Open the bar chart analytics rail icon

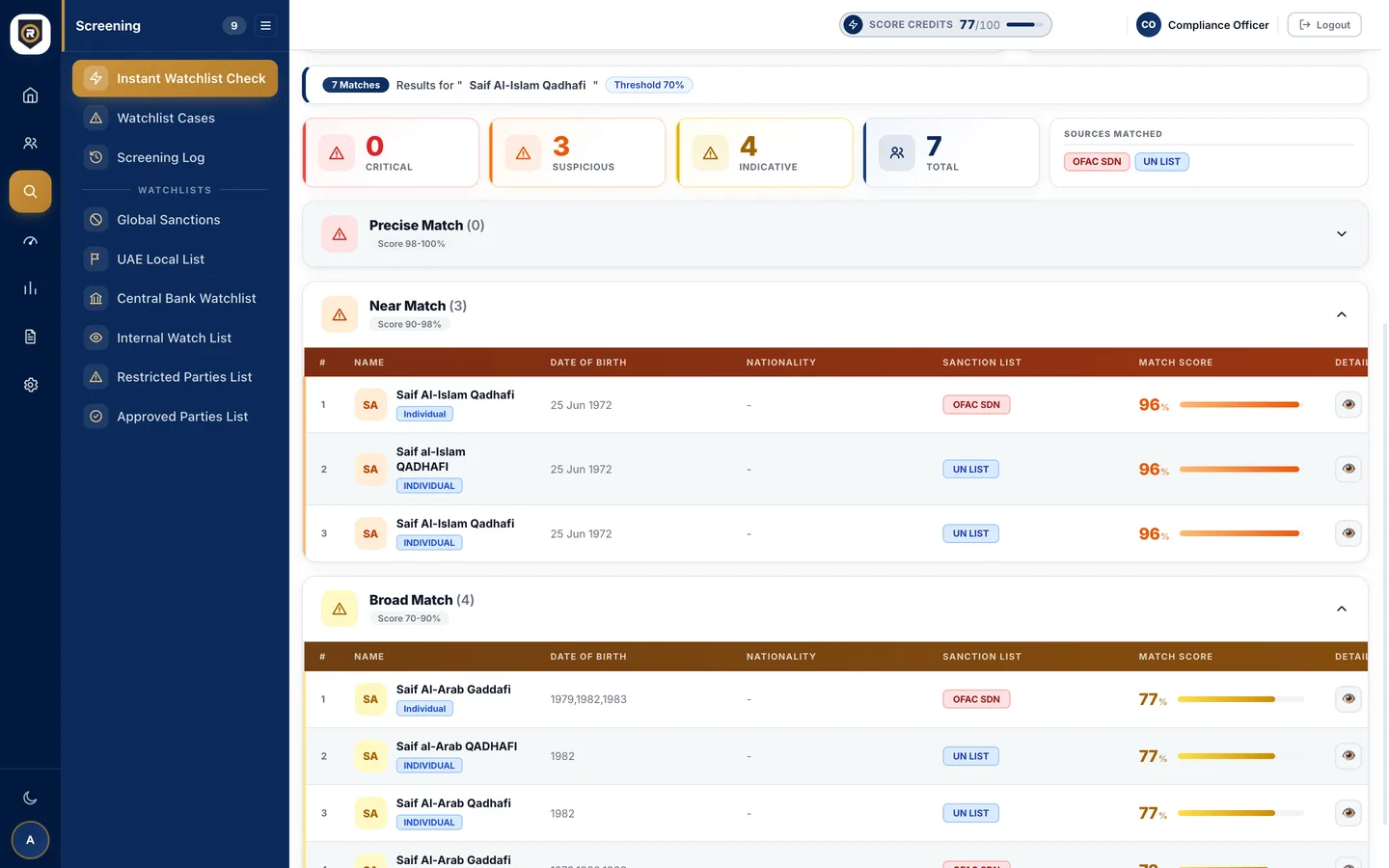(x=30, y=288)
